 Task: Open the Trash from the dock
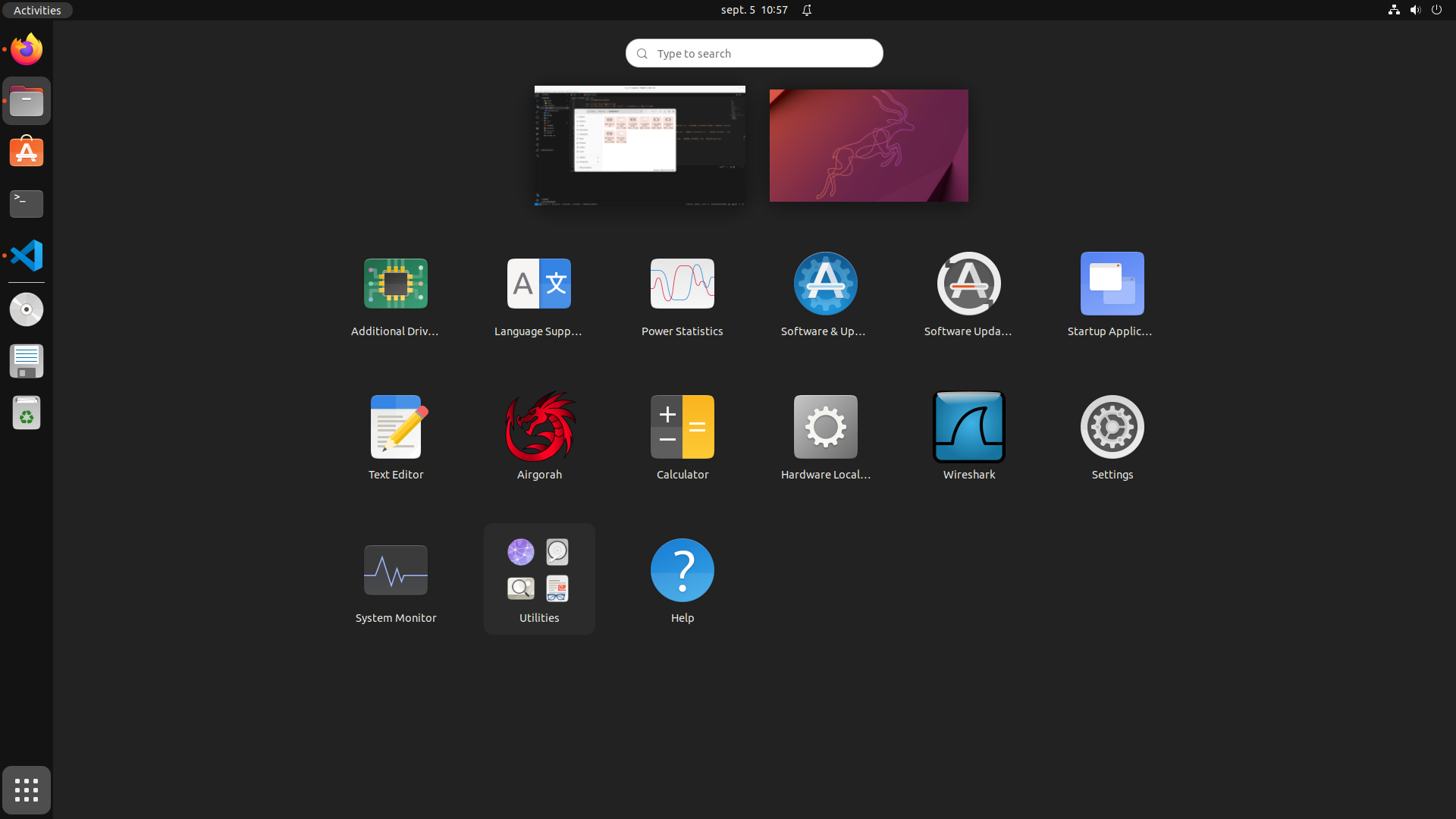27,413
